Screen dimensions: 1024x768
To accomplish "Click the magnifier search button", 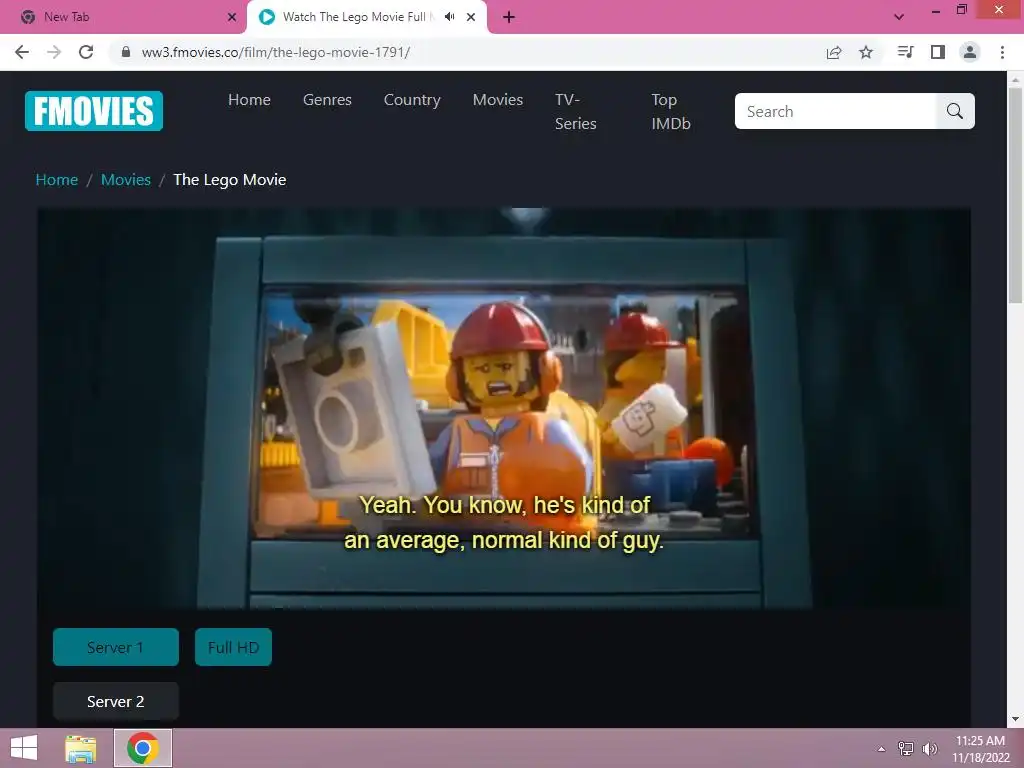I will (x=955, y=111).
